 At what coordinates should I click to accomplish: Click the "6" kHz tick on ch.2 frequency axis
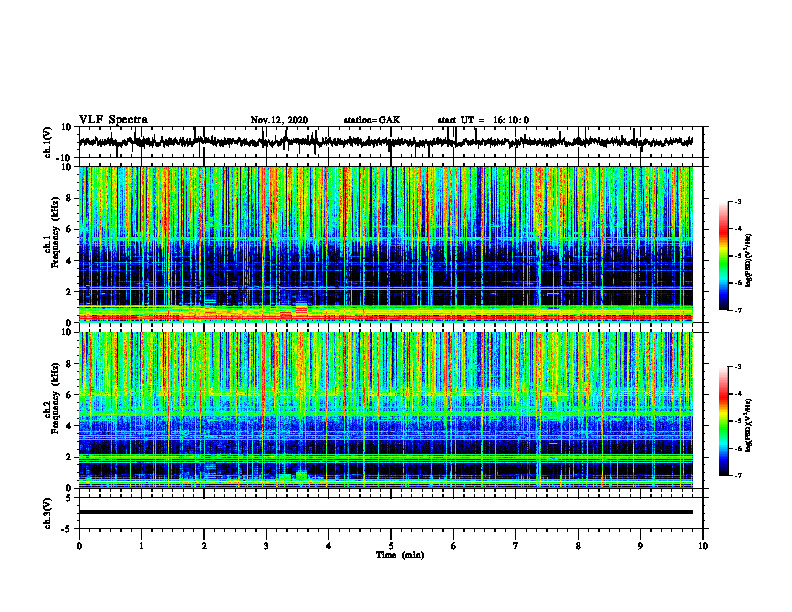point(69,395)
